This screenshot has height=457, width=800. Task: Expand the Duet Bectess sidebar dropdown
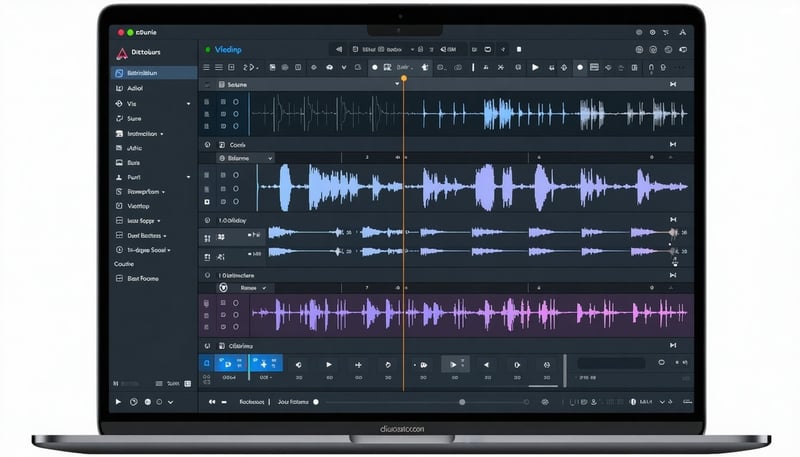click(x=165, y=236)
